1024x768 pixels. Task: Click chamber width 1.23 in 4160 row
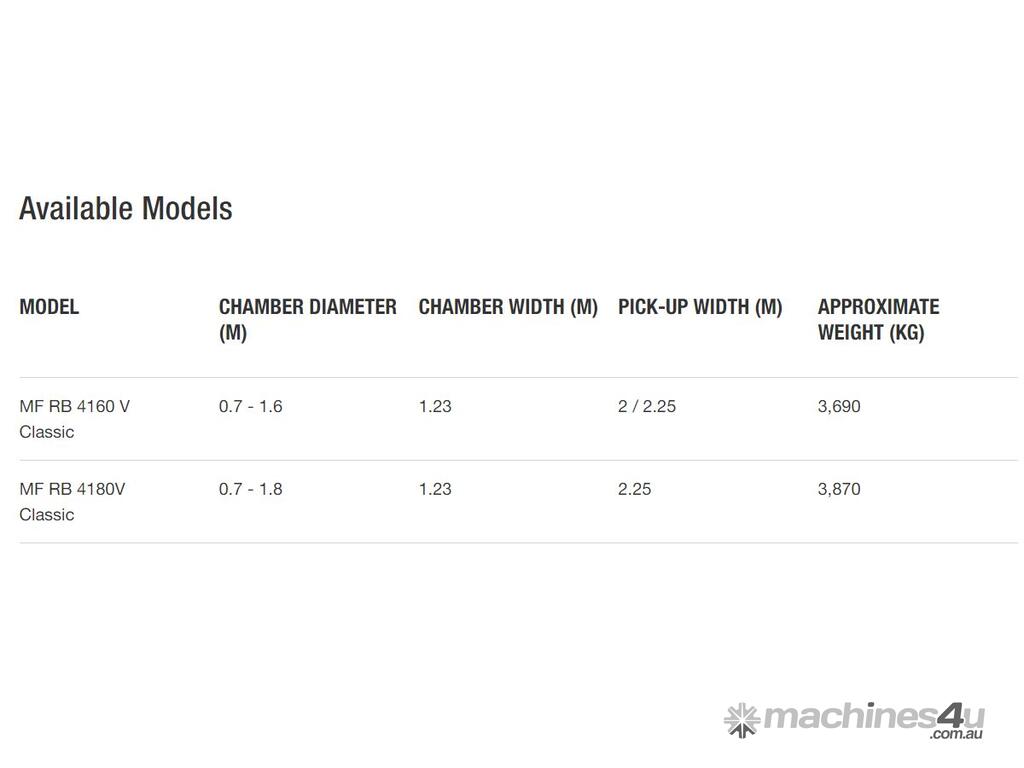pyautogui.click(x=435, y=406)
